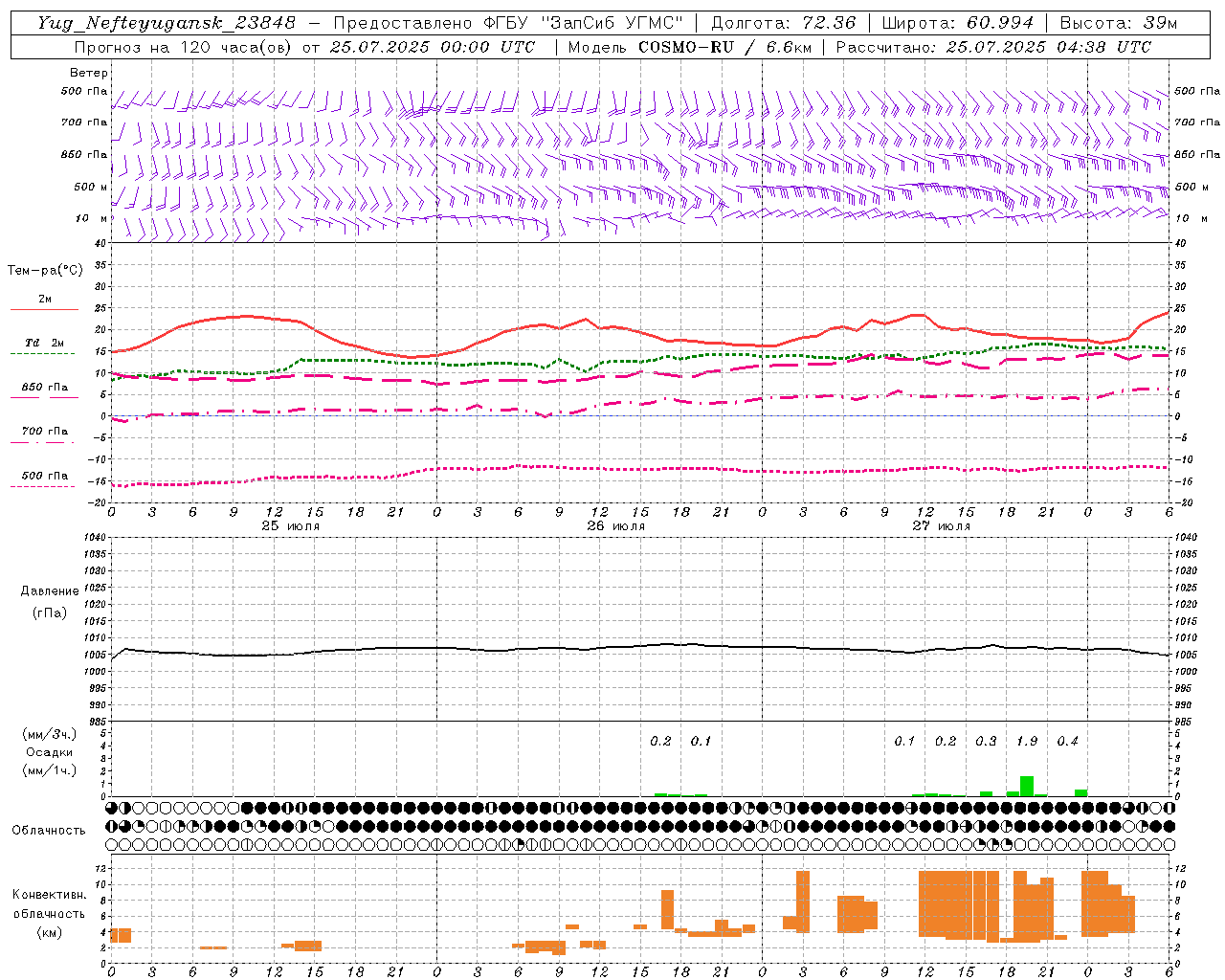Click the 0.4 precipitation amount value
This screenshot has width=1225, height=980.
coord(1067,741)
